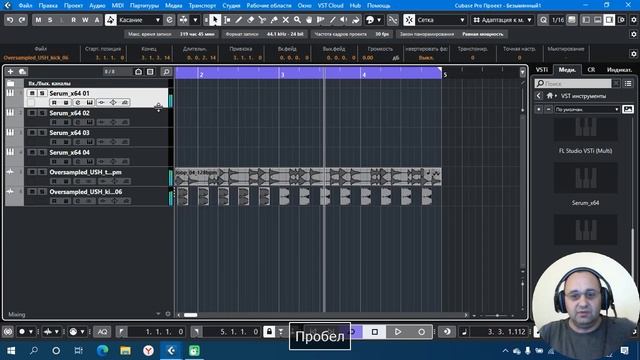Click the back arrow in Media browser

539,96
